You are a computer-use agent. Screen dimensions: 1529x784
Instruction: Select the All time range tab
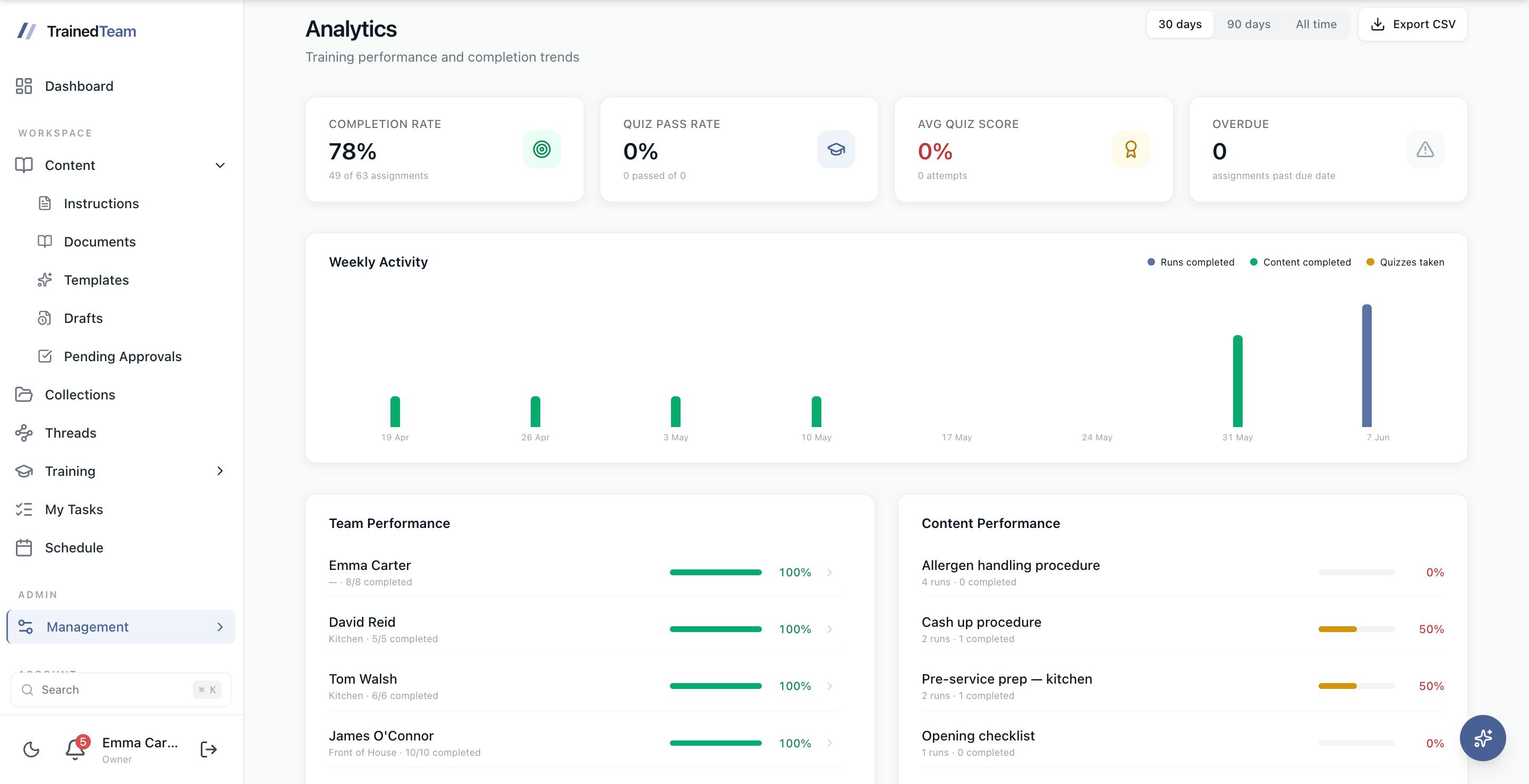pos(1316,24)
